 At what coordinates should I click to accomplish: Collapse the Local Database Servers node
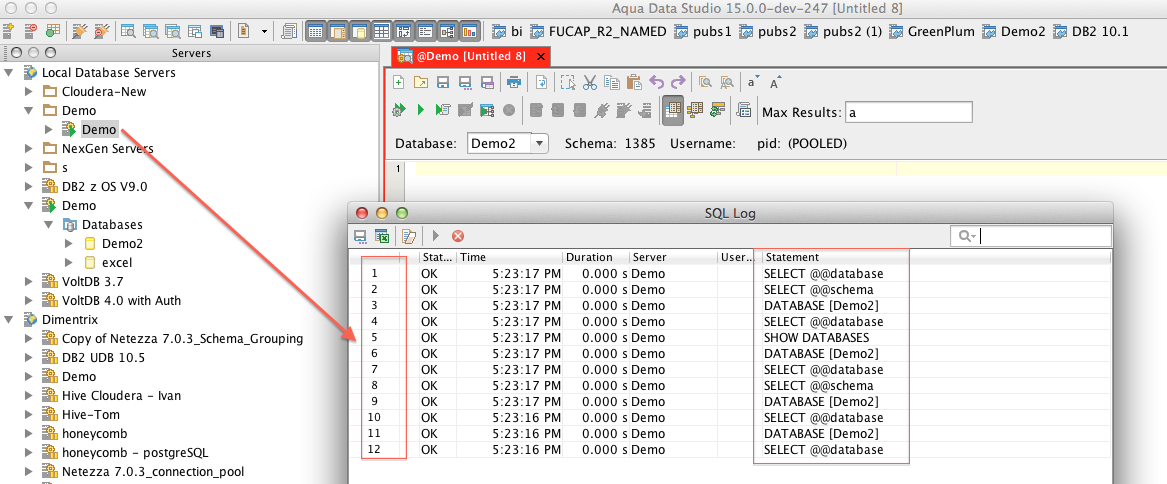coord(9,72)
